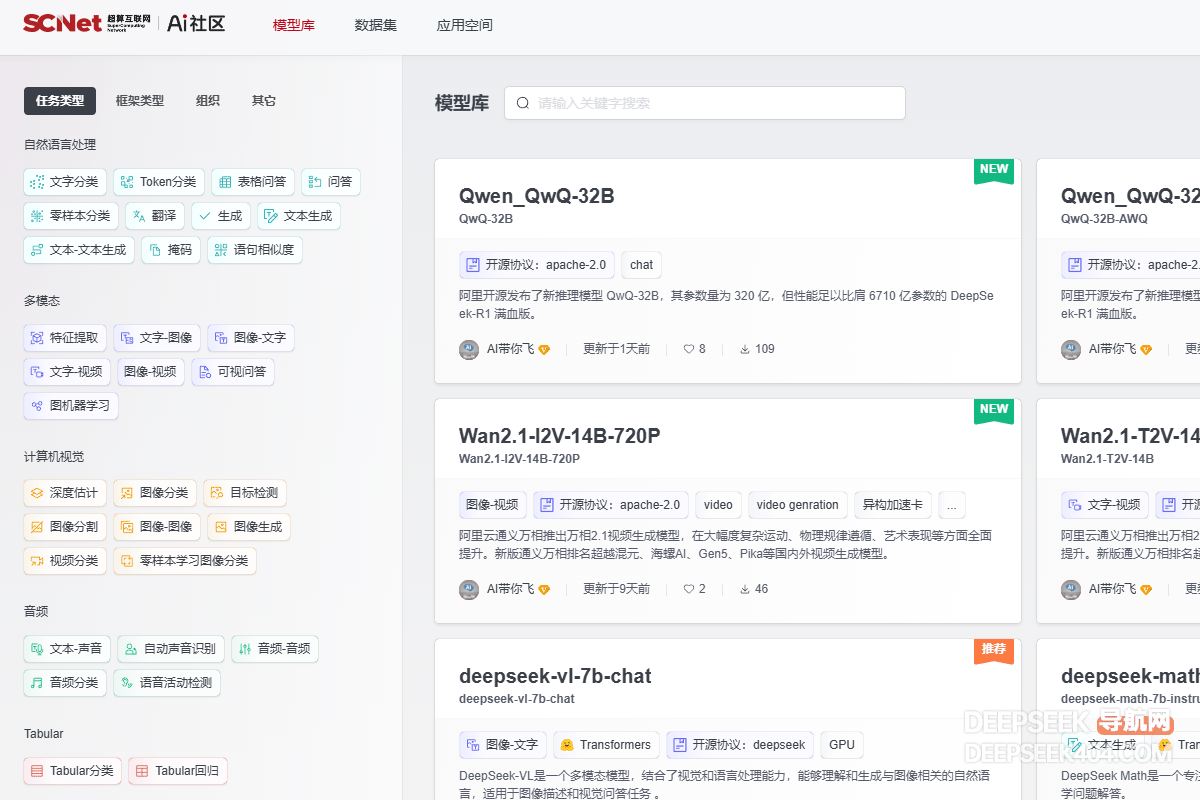The width and height of the screenshot is (1200, 800).
Task: Click the NEW ribbon on Wan2.1-I2V-14B-720P card
Action: click(x=993, y=410)
